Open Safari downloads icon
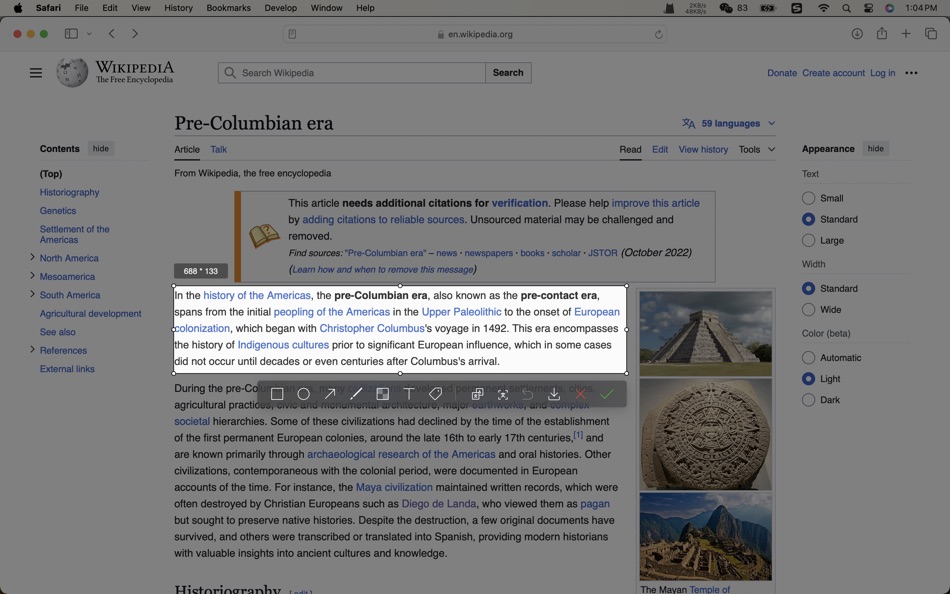The width and height of the screenshot is (950, 594). (x=857, y=34)
